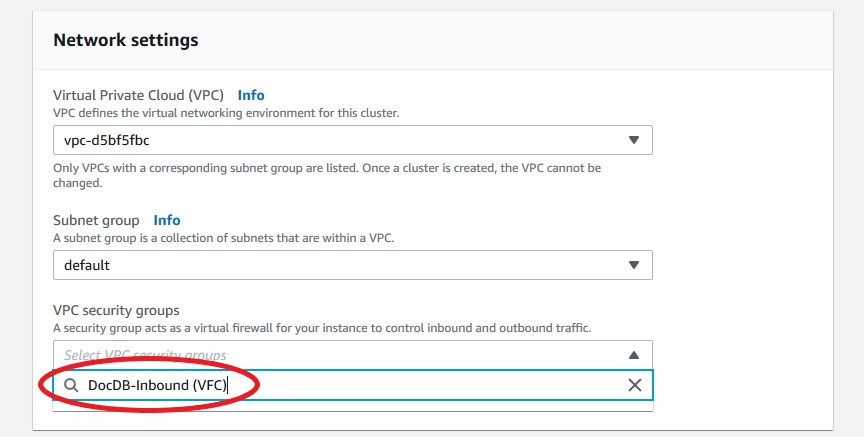Click the VPC security groups label
Image resolution: width=864 pixels, height=437 pixels.
116,310
